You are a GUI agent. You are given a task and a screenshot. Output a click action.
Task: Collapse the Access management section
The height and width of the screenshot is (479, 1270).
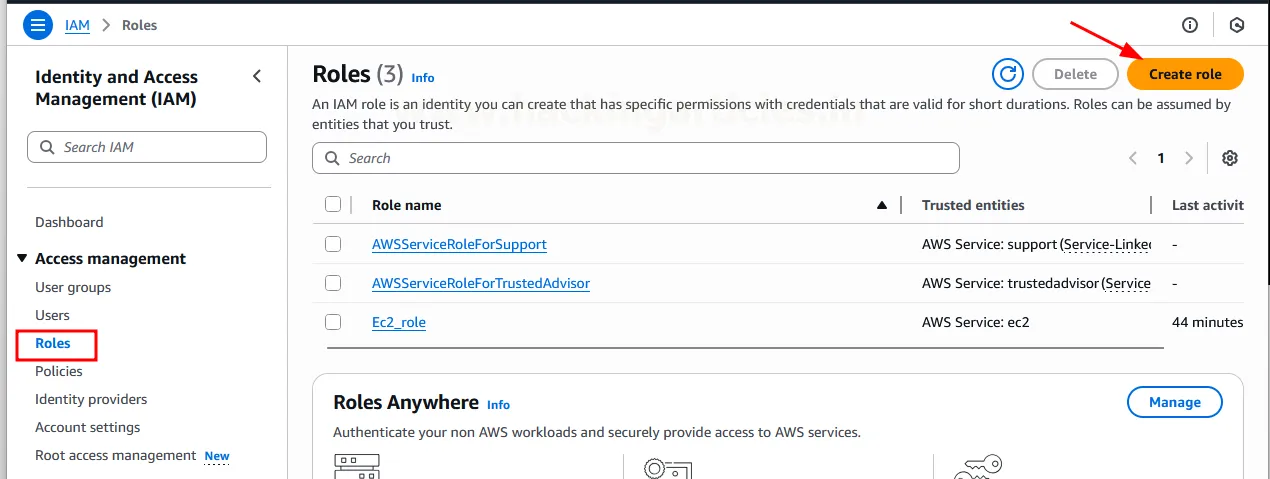coord(23,258)
